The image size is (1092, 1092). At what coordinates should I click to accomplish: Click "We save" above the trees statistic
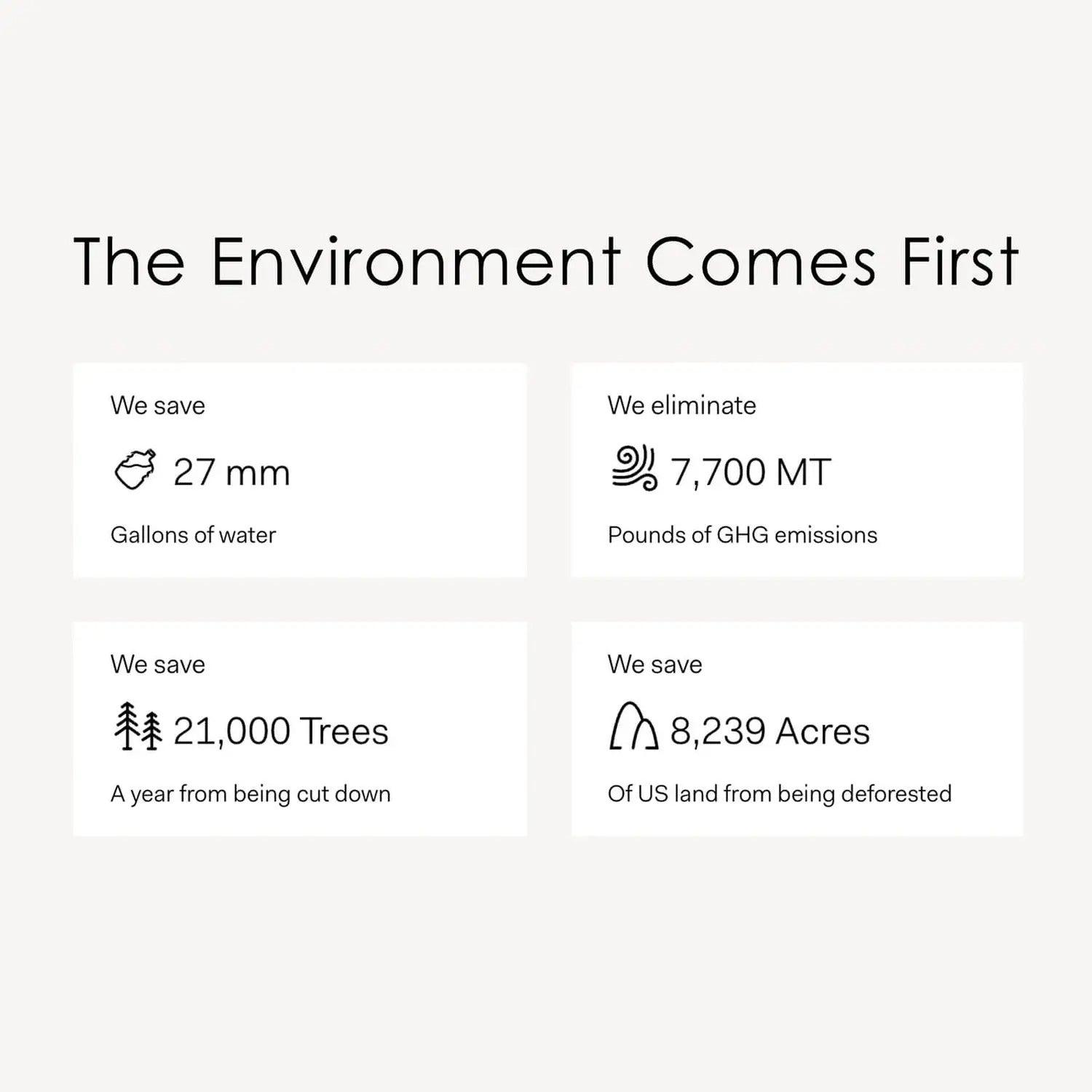tap(157, 664)
